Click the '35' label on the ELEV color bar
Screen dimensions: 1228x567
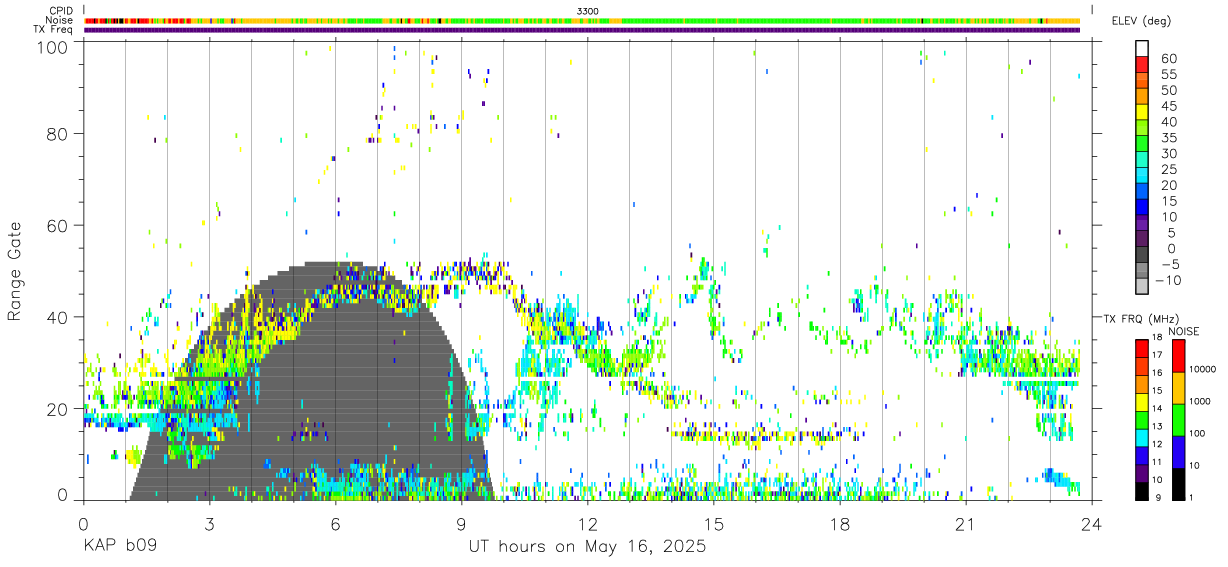click(1169, 138)
